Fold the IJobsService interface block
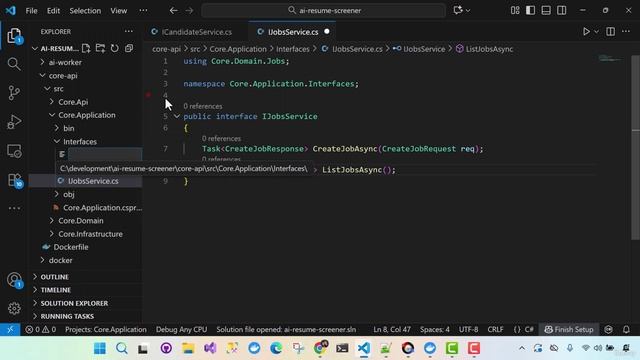The image size is (640, 360). coord(177,116)
